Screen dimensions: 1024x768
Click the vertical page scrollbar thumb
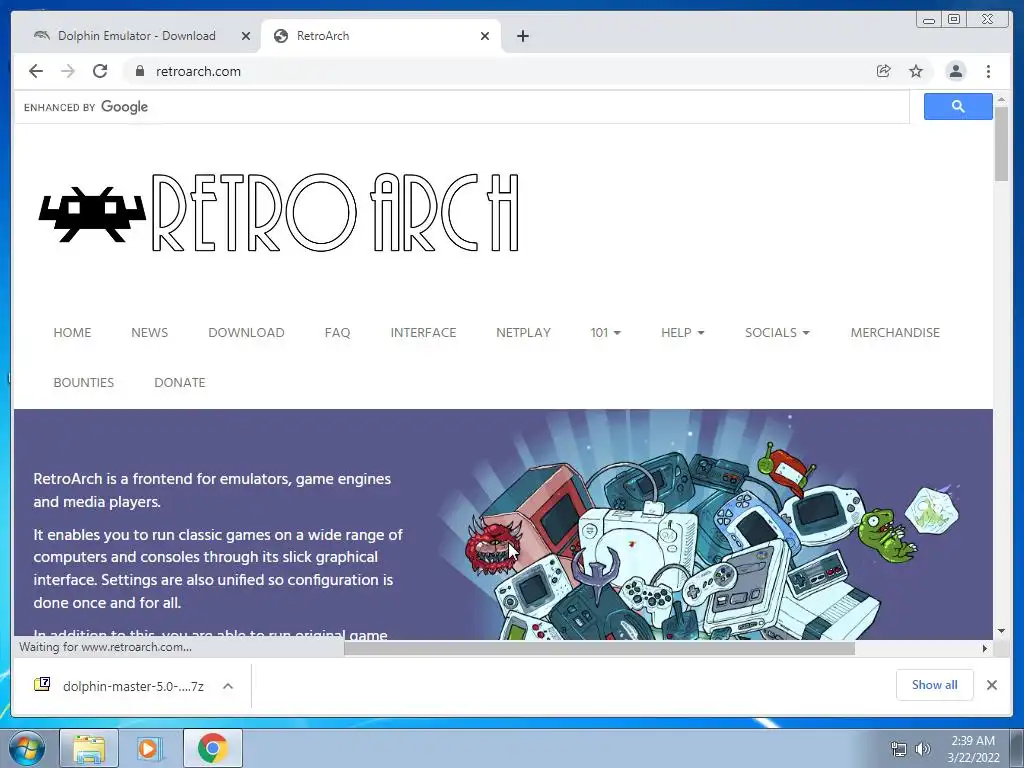click(x=1001, y=142)
